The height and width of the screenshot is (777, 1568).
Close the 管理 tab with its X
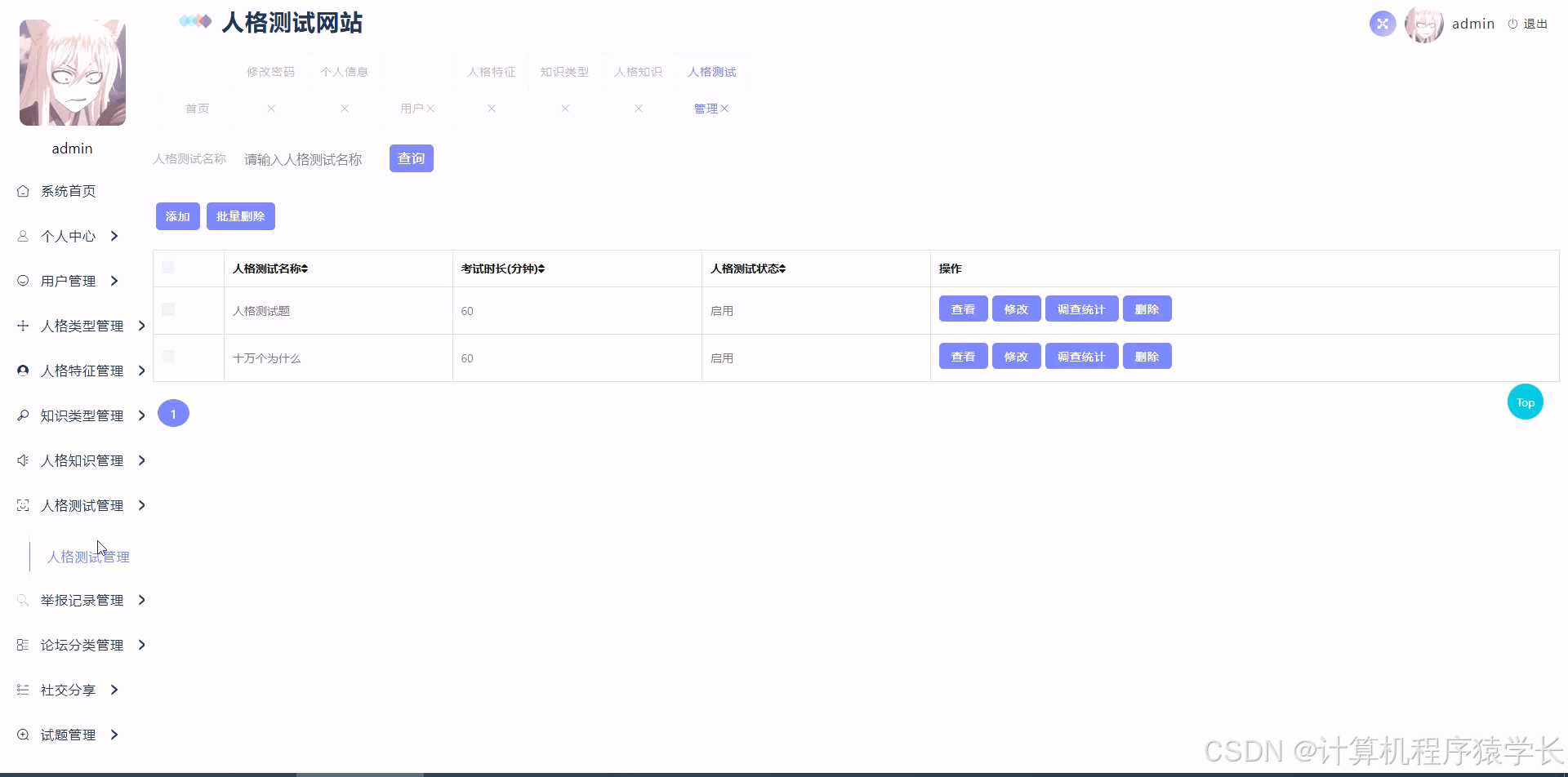point(724,109)
